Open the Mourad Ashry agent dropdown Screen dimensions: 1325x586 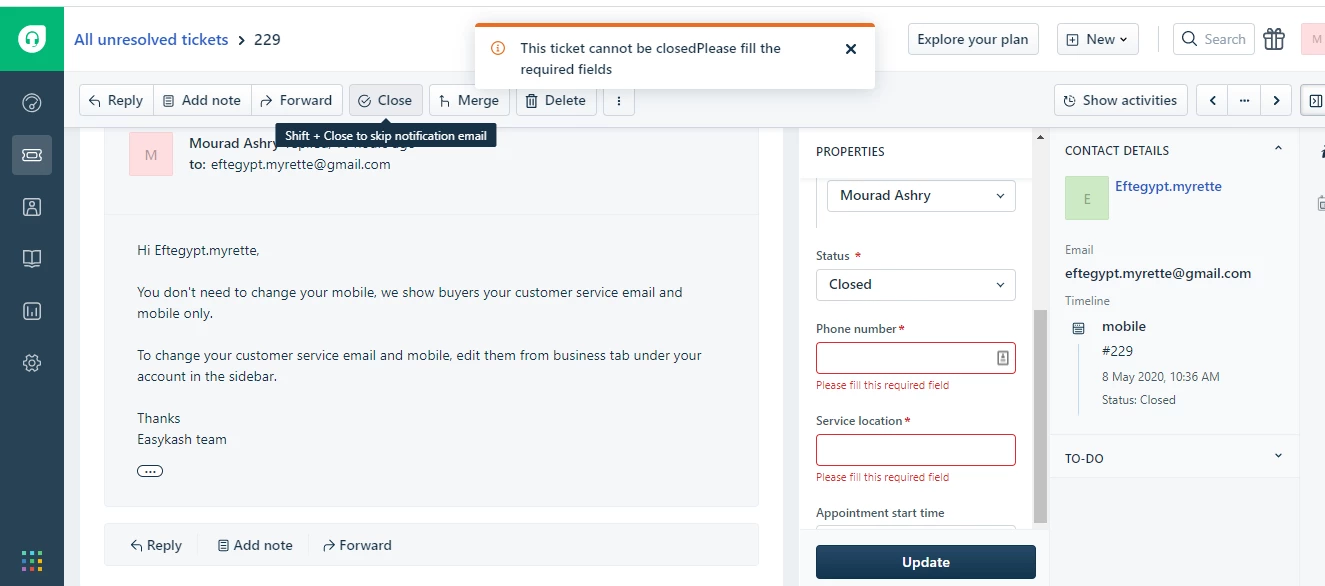click(922, 196)
